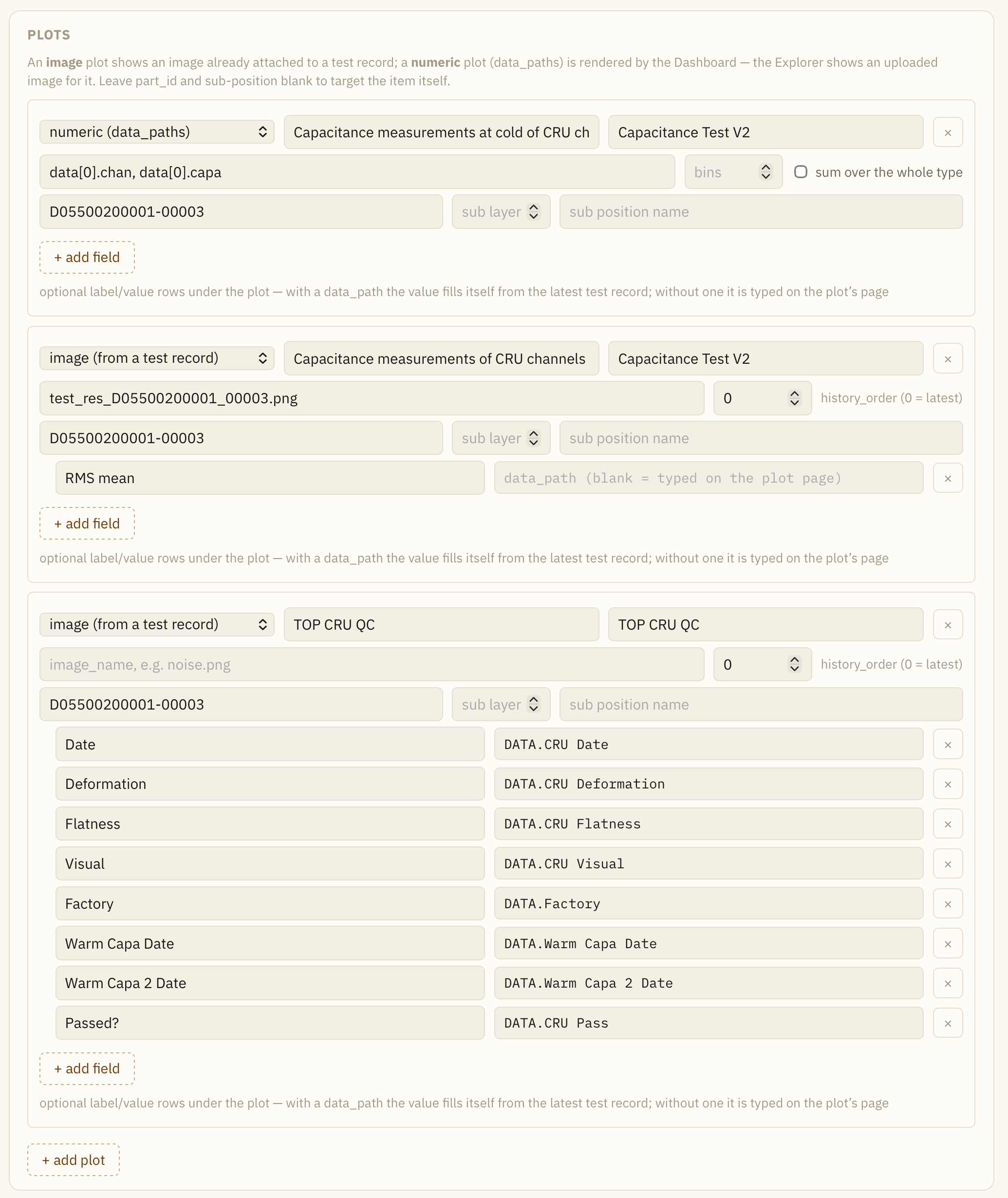Screen dimensions: 1008x1198
Task: Focus sub position name field in the numeric plot
Action: click(761, 212)
